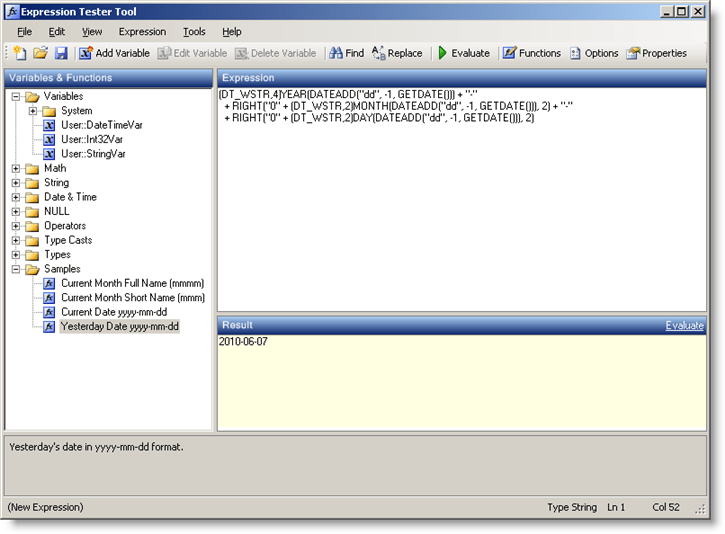This screenshot has width=725, height=534.
Task: Open the Expression menu
Action: [x=142, y=32]
